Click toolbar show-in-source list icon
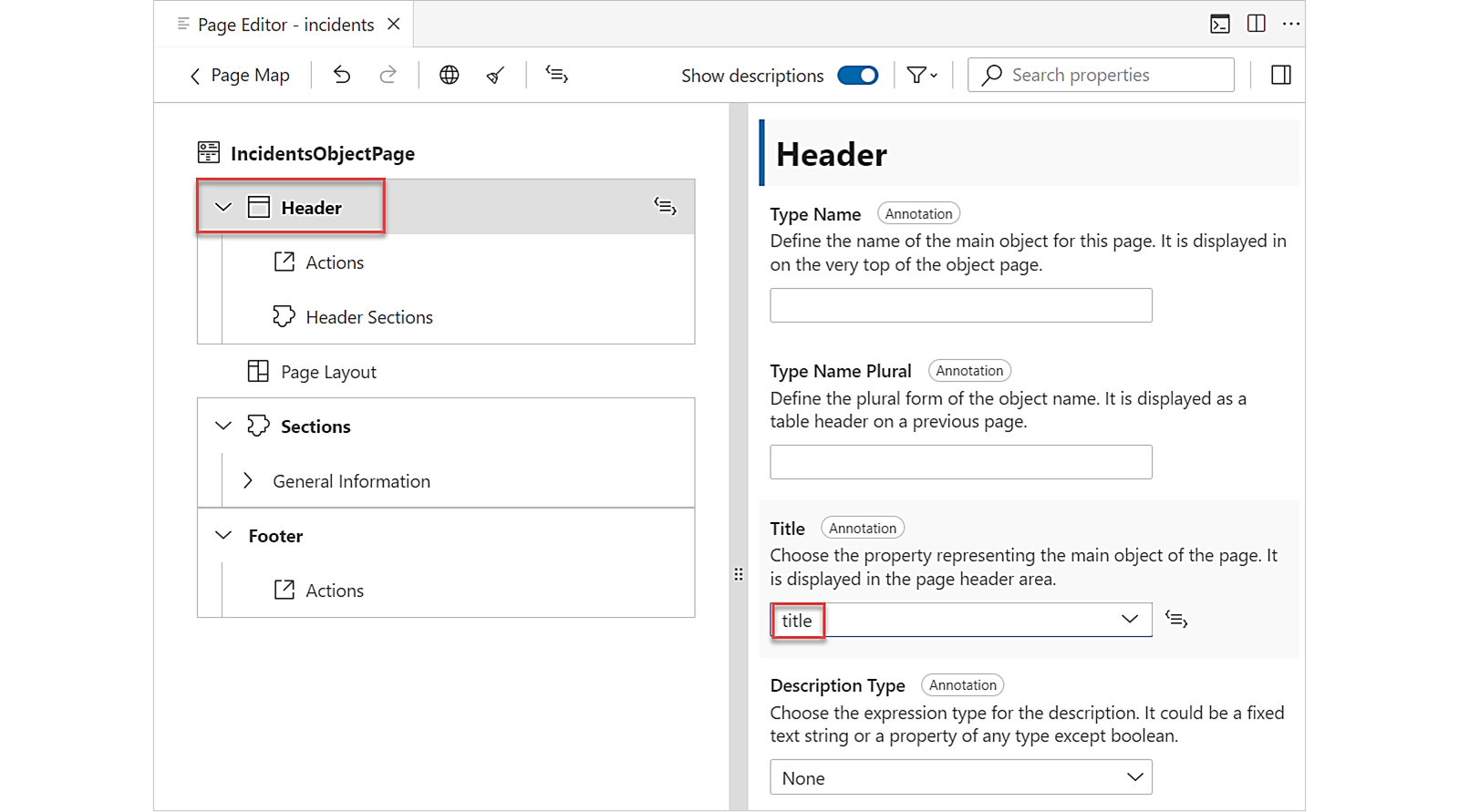The height and width of the screenshot is (812, 1459). (x=556, y=75)
